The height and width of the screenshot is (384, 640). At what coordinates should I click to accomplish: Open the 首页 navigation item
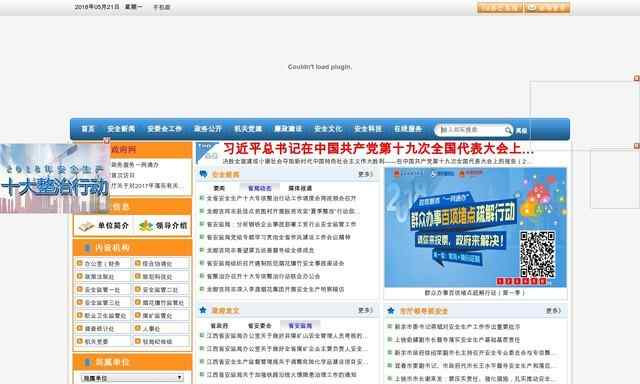point(88,129)
